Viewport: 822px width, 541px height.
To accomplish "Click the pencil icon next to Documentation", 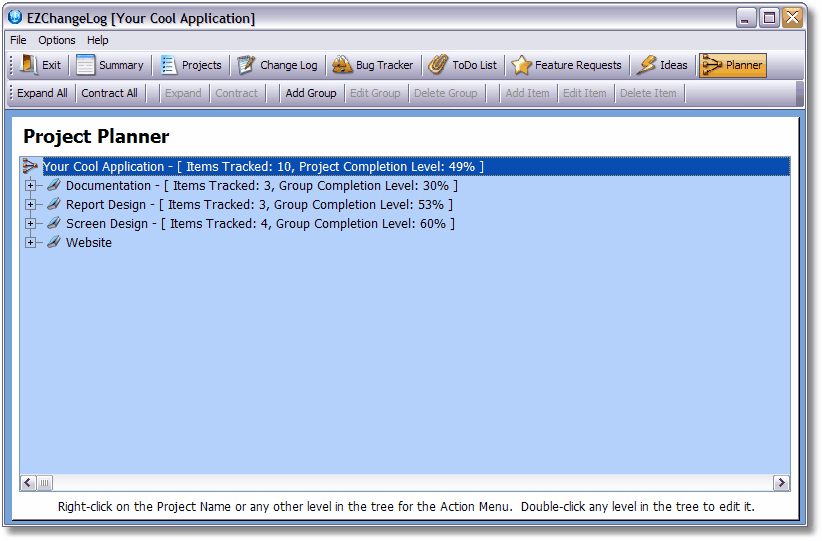I will point(53,185).
